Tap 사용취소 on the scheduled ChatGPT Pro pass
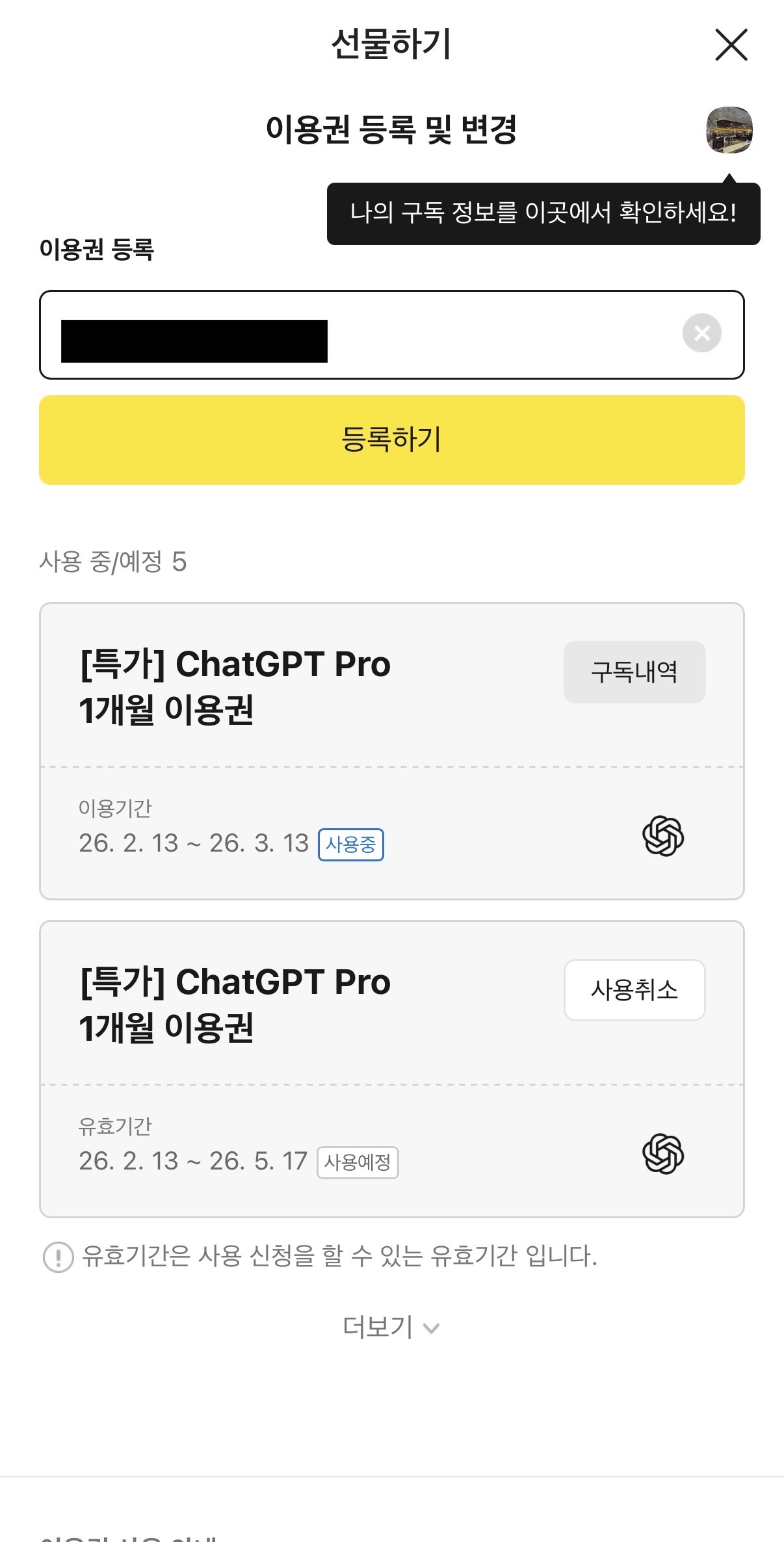Screen dimensions: 784x1542 point(634,990)
